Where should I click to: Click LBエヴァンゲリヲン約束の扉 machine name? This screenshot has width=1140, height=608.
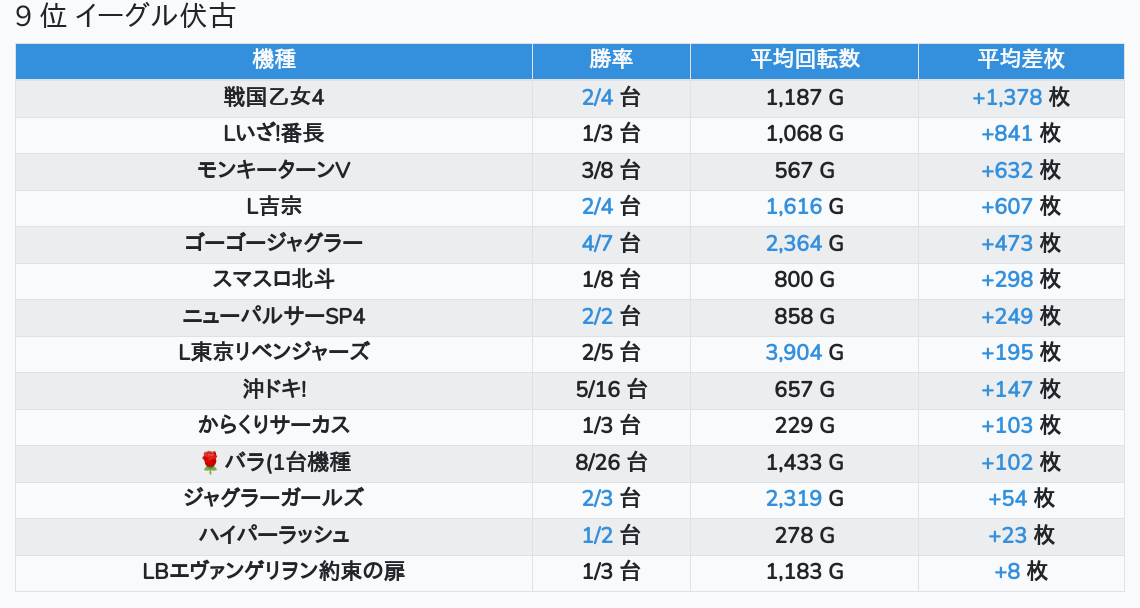(274, 571)
